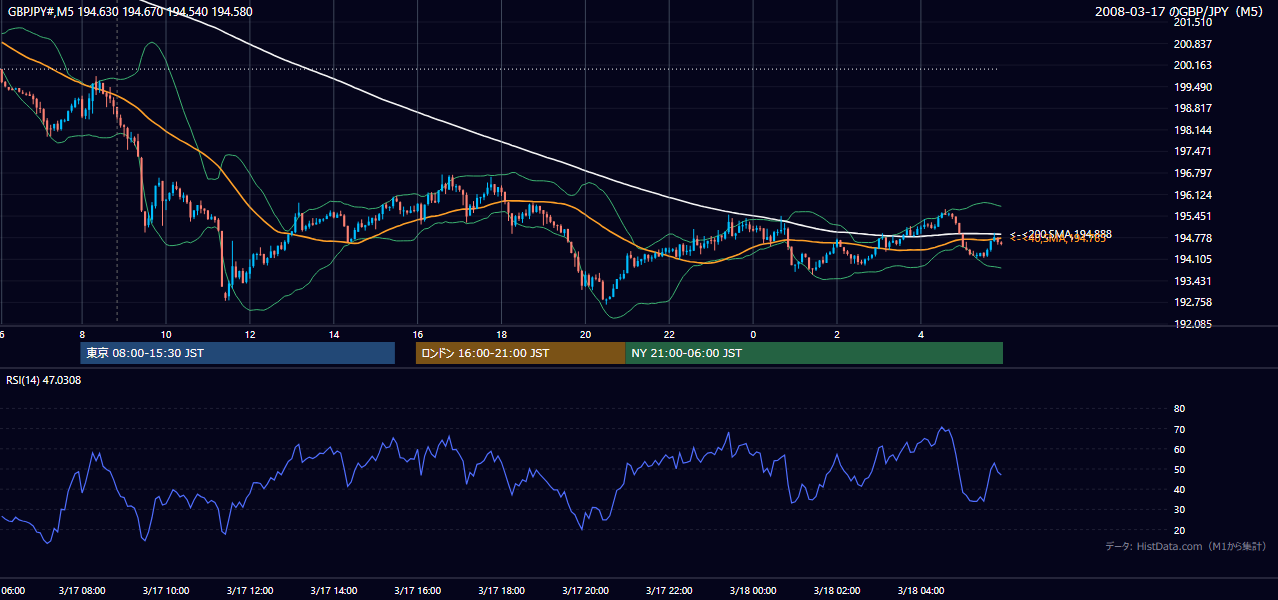
Task: Click the 3/18 00:00 time axis label
Action: 753,590
